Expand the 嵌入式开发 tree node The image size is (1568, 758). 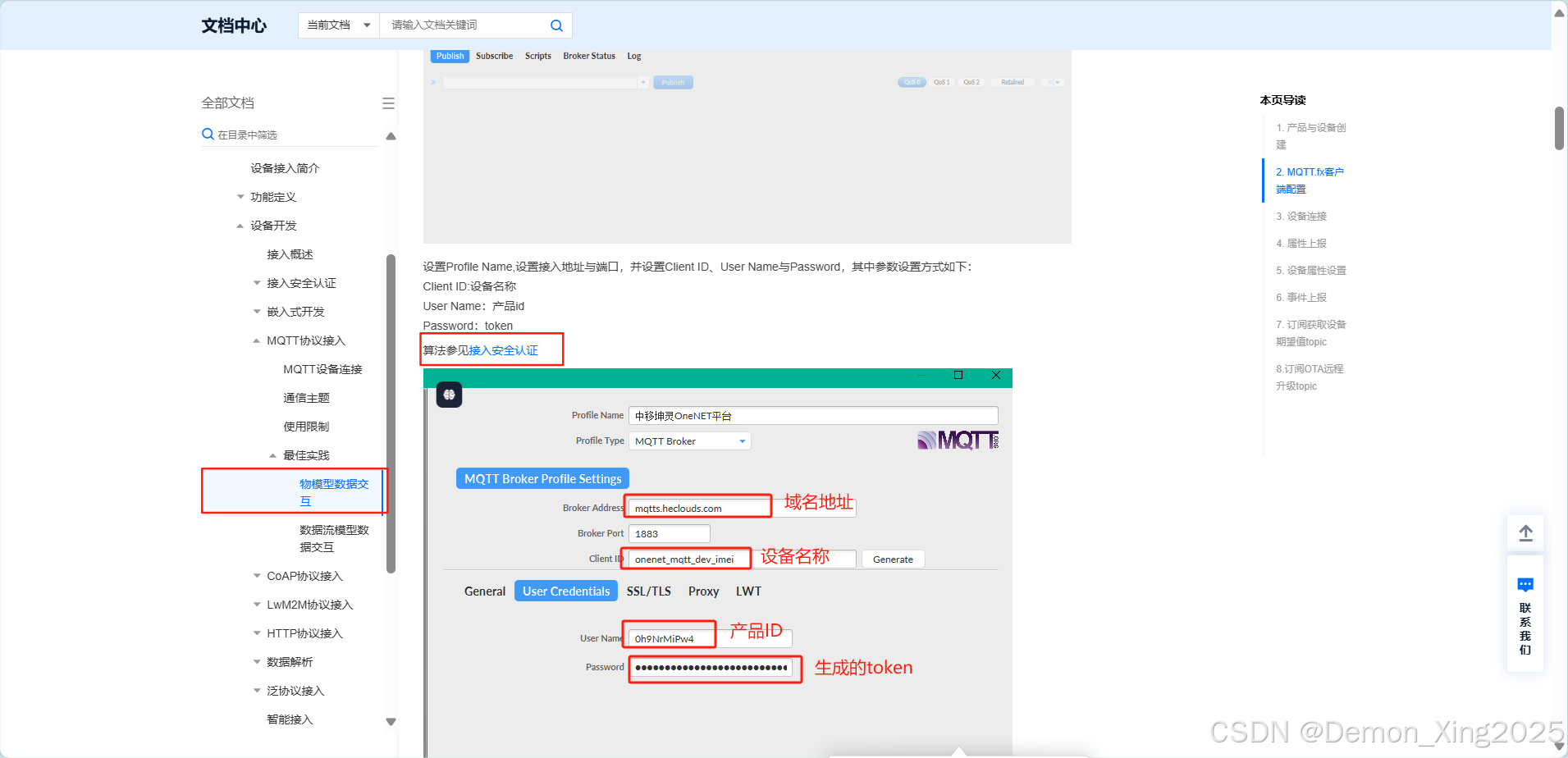257,312
